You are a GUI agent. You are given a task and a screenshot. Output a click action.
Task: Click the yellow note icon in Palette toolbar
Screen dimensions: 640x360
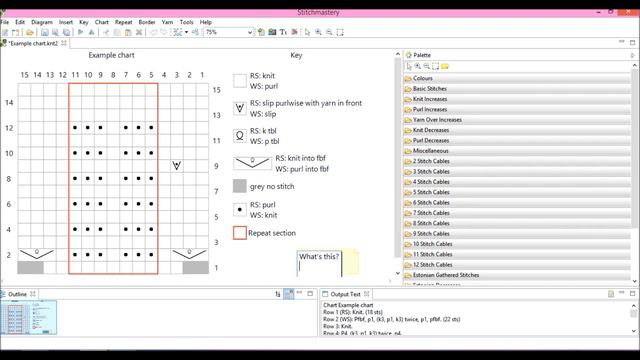[x=445, y=66]
